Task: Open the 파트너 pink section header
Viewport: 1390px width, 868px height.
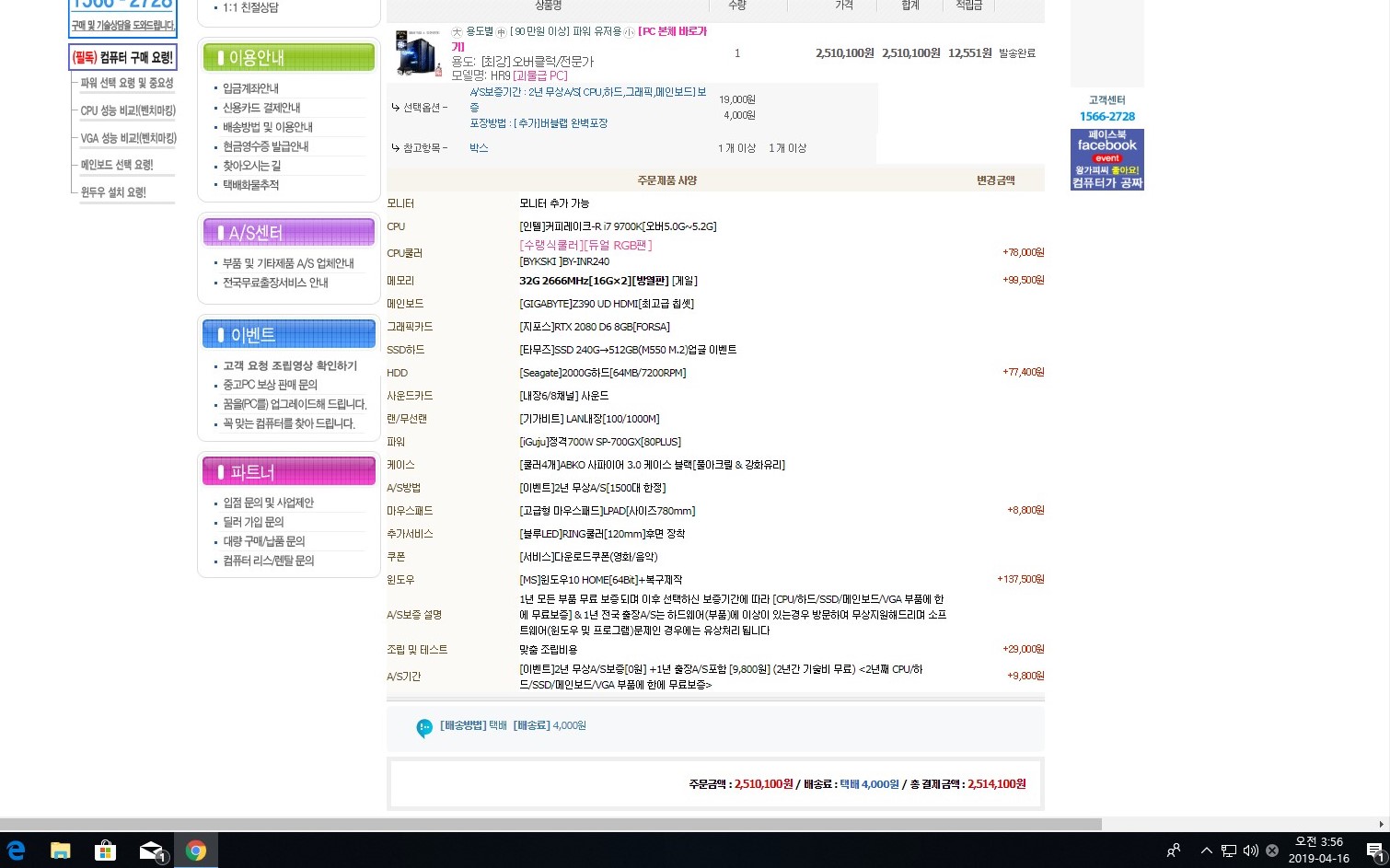Action: [x=289, y=471]
